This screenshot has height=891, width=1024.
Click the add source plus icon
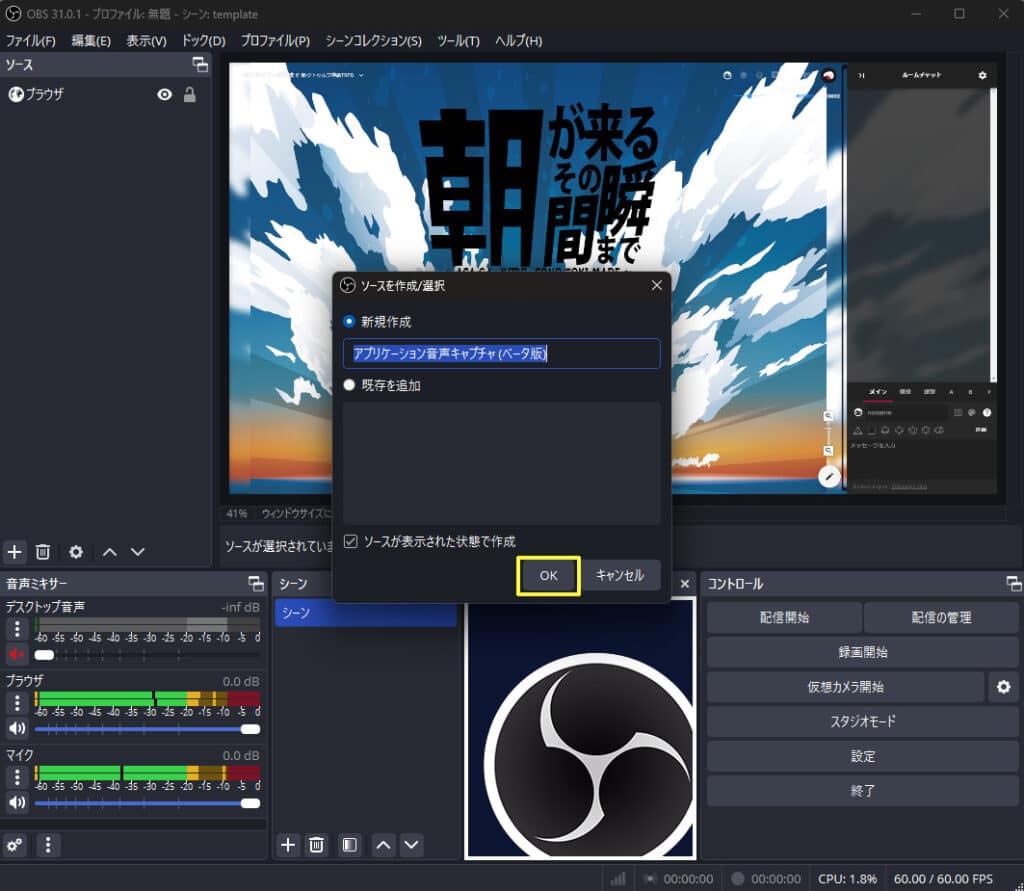pos(15,552)
